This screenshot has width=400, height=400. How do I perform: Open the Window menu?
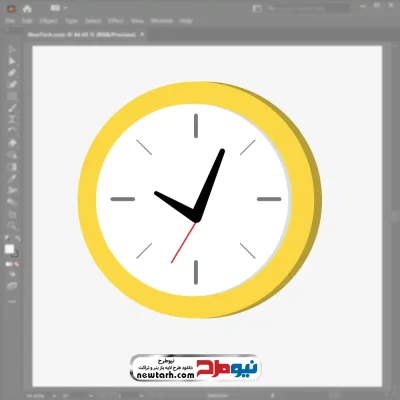click(162, 21)
